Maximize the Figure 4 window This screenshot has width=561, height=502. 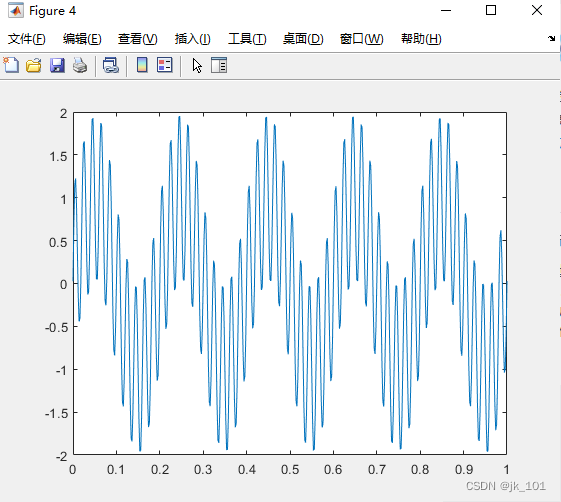(x=491, y=10)
